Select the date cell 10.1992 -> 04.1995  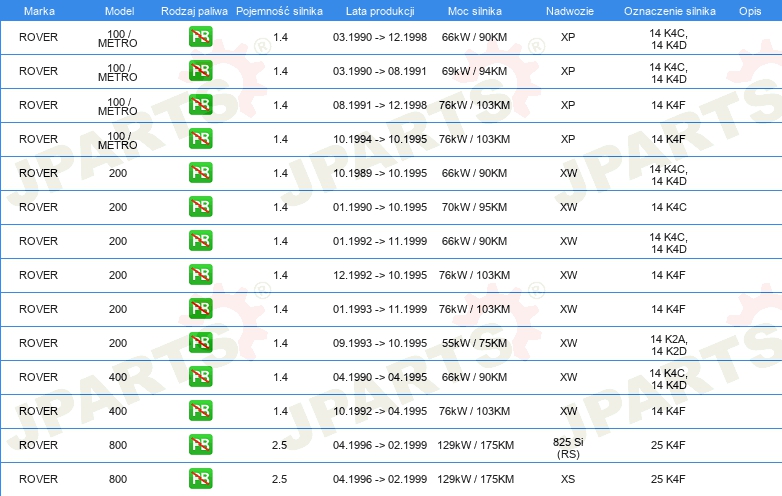point(380,411)
